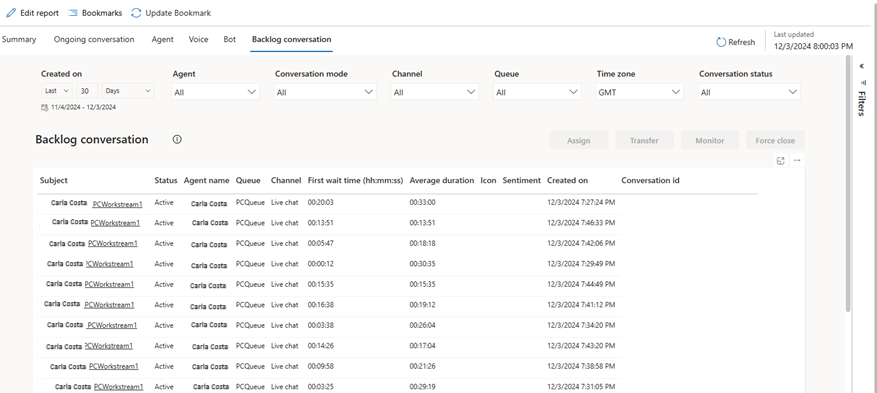Open the Ongoing conversation tab
This screenshot has width=877, height=393.
tap(94, 40)
